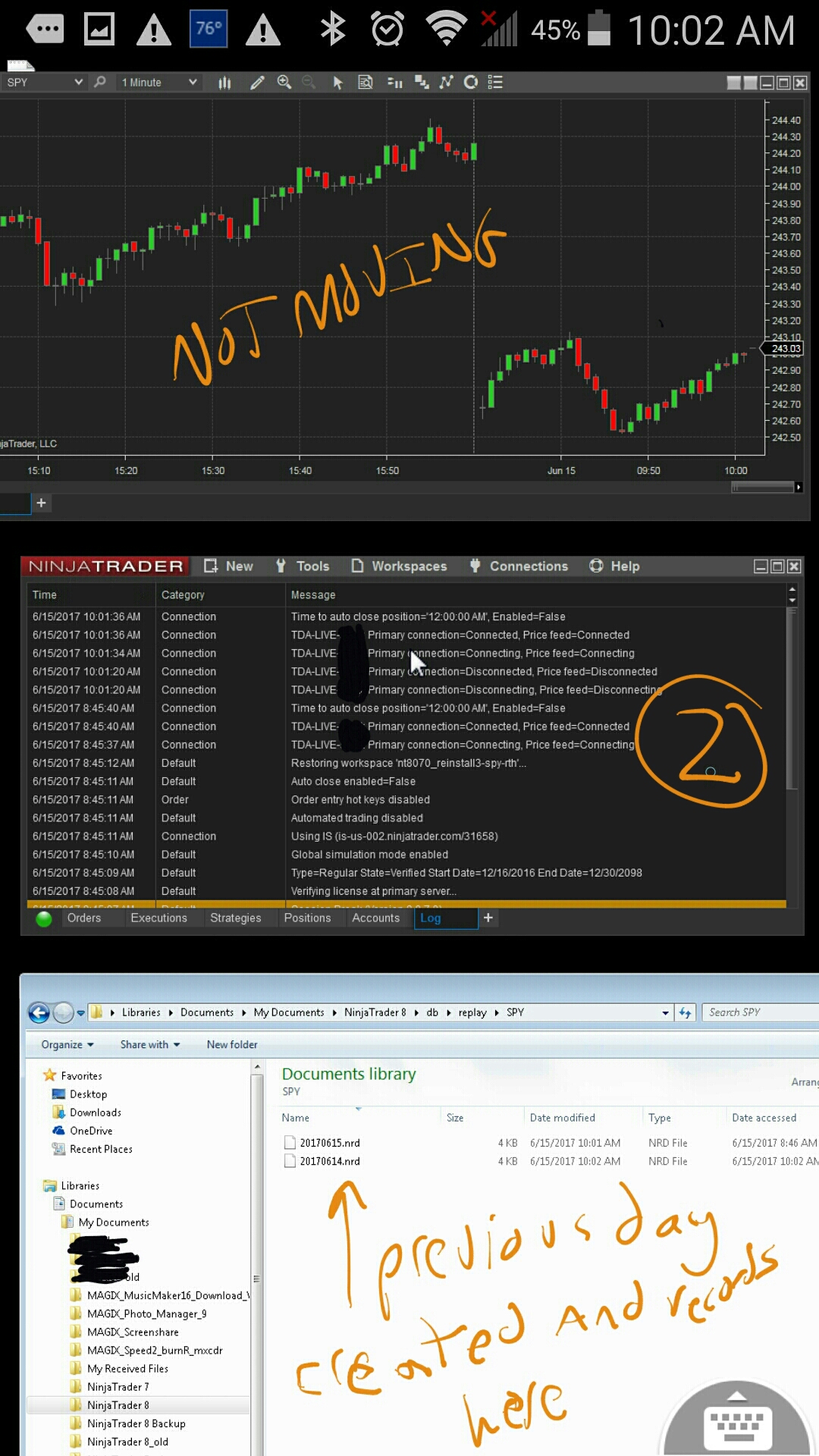Screen dimensions: 819x1456
Task: Select file 20170614.nrd
Action: (x=330, y=1161)
